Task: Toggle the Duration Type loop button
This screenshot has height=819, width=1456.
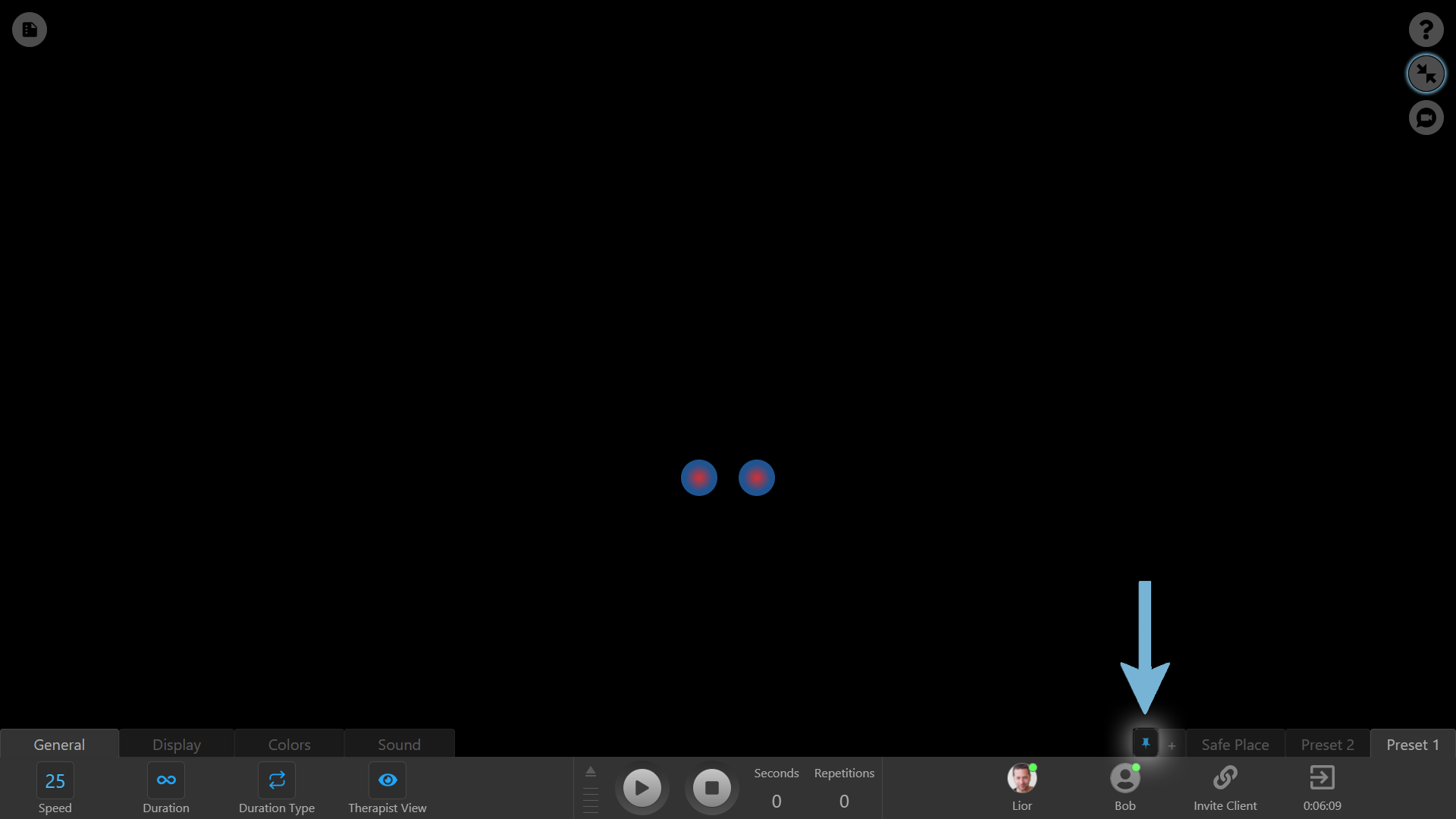Action: point(277,780)
